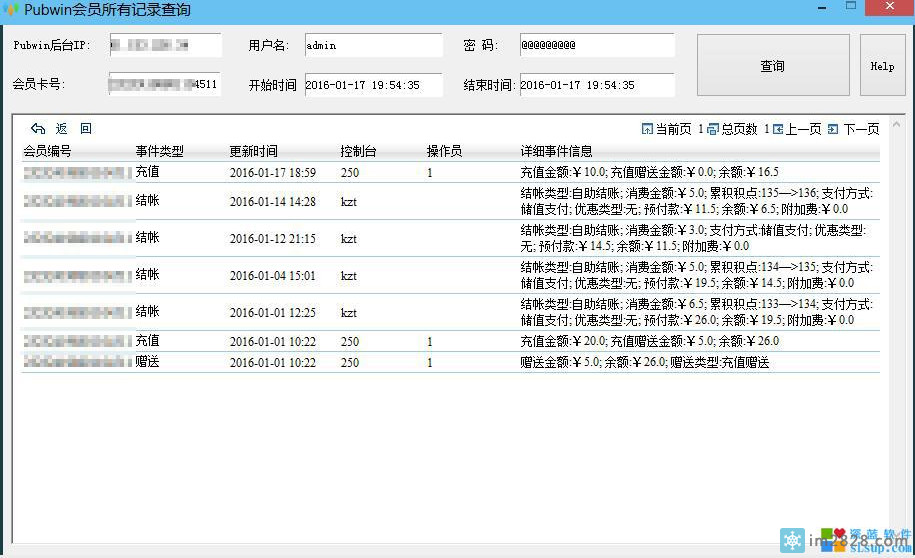Focus the Pubwin后台IP input field
The height and width of the screenshot is (558, 915).
(164, 46)
